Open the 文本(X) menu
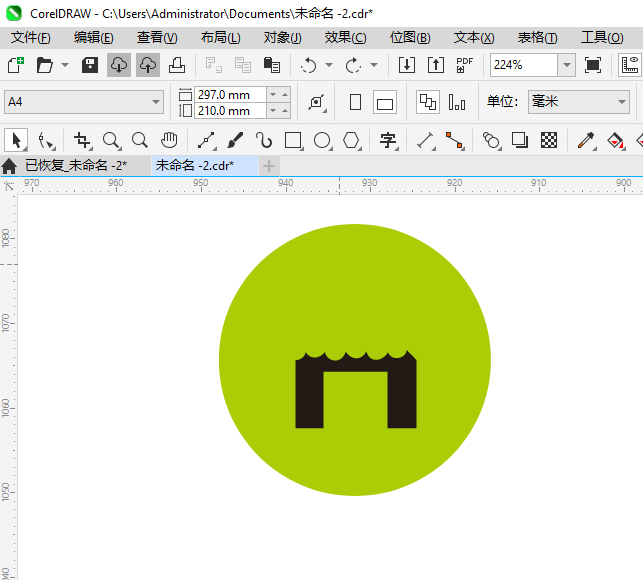The height and width of the screenshot is (580, 643). pyautogui.click(x=474, y=38)
